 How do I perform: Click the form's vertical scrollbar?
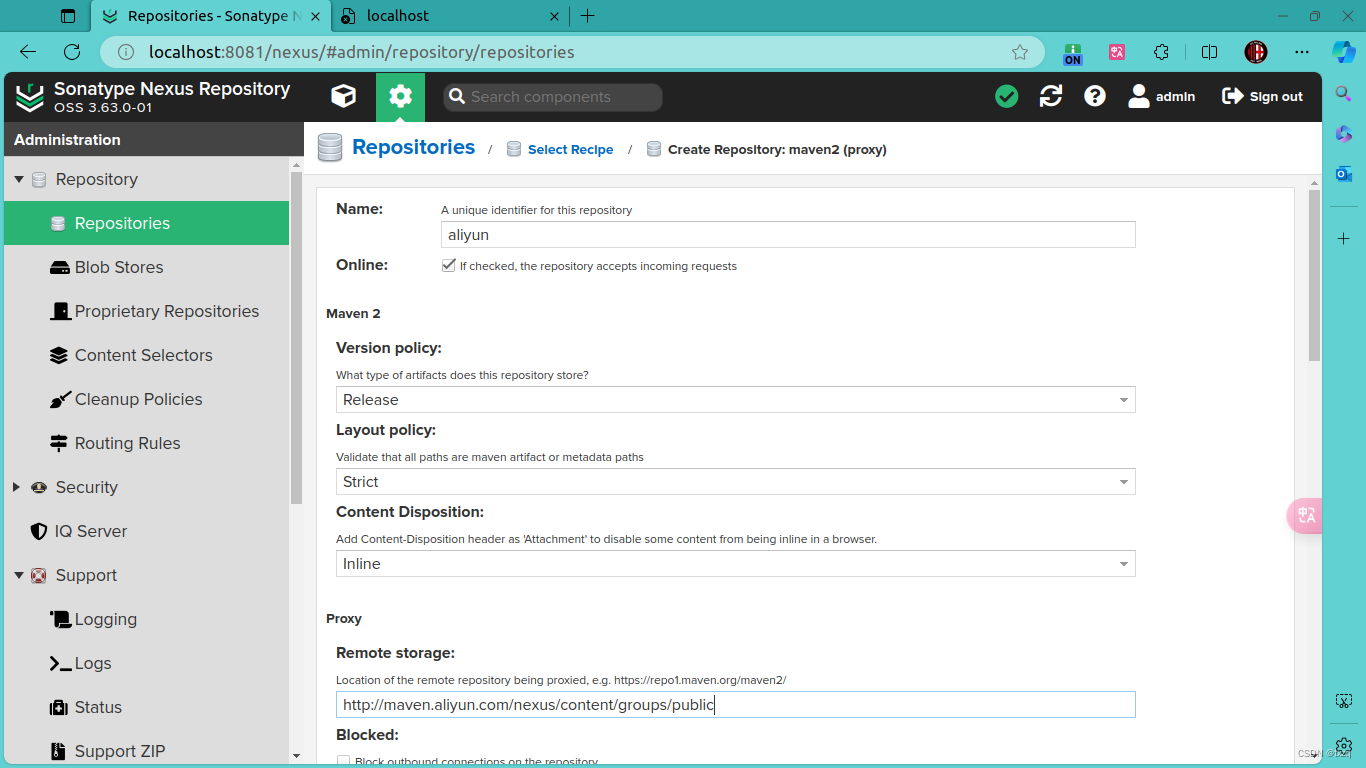(x=1314, y=275)
